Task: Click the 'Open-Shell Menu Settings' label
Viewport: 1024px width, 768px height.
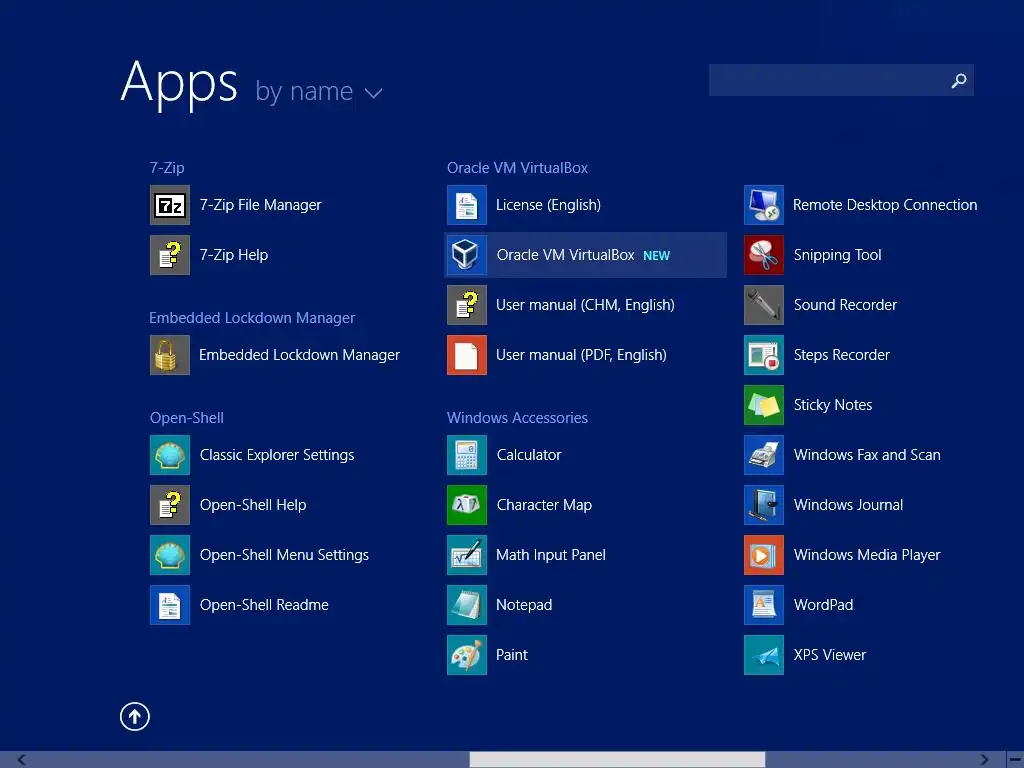Action: (284, 555)
